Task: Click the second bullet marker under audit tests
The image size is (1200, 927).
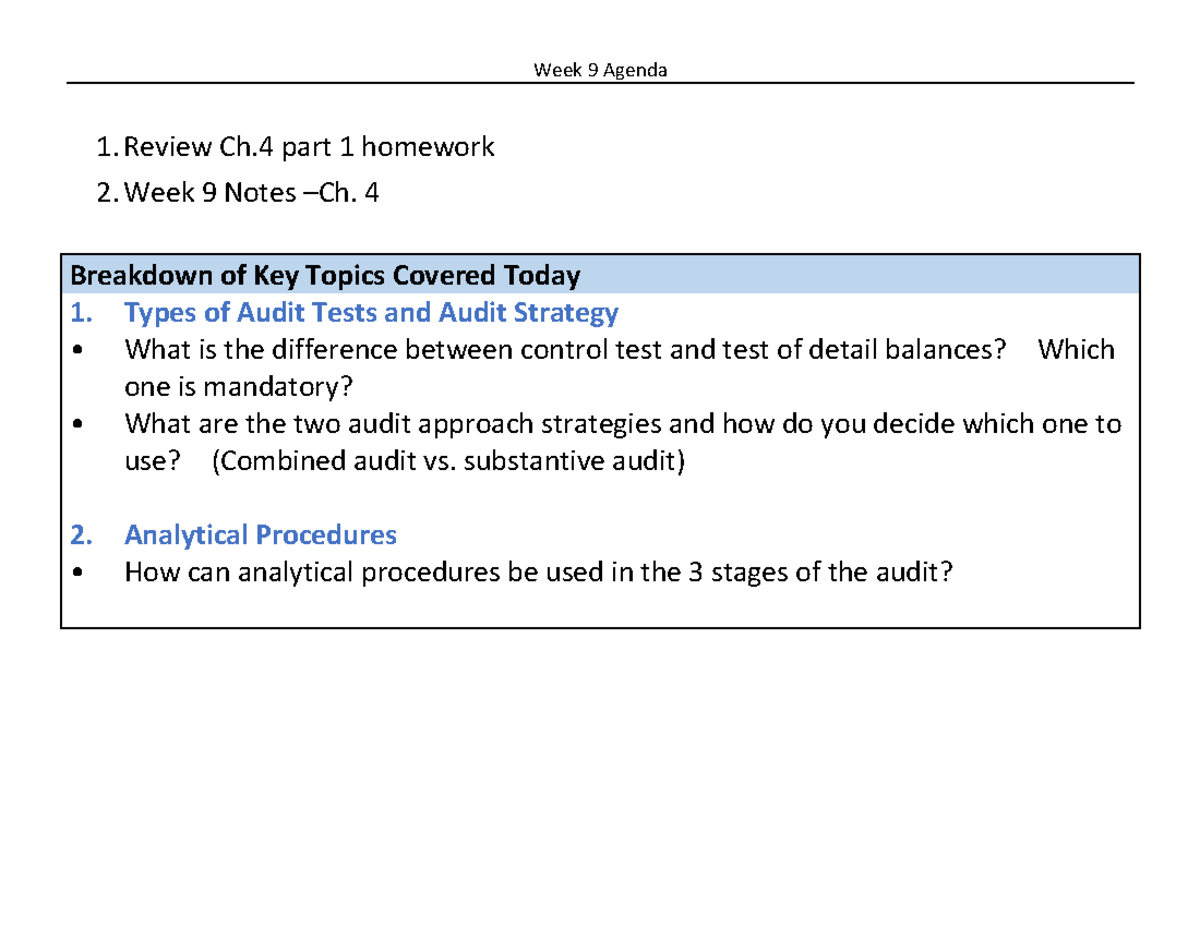Action: [x=76, y=423]
